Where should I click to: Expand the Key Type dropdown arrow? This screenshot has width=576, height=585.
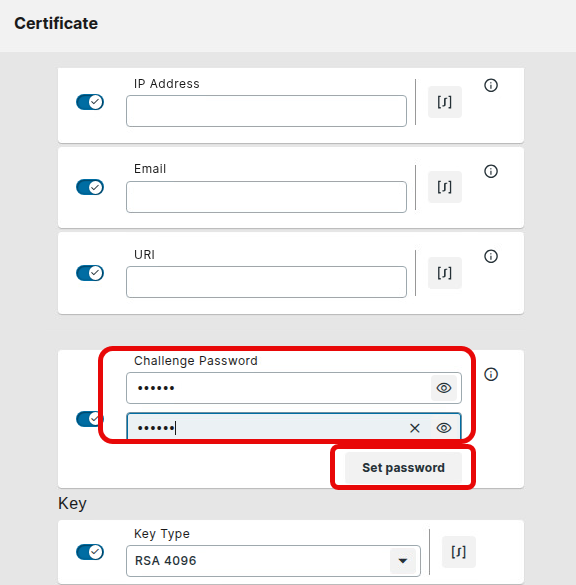coord(403,561)
